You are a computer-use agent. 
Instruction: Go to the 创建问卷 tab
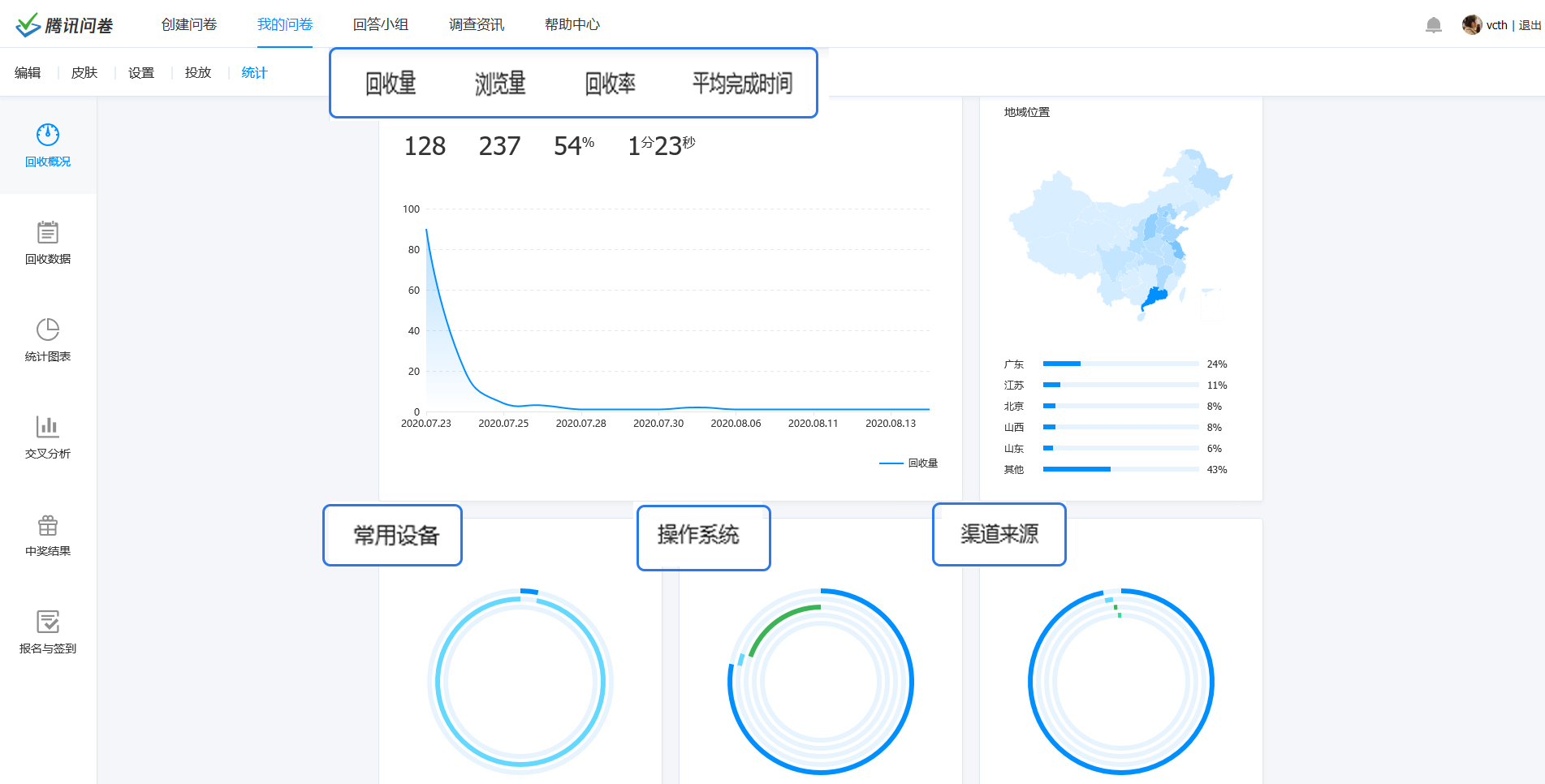189,25
